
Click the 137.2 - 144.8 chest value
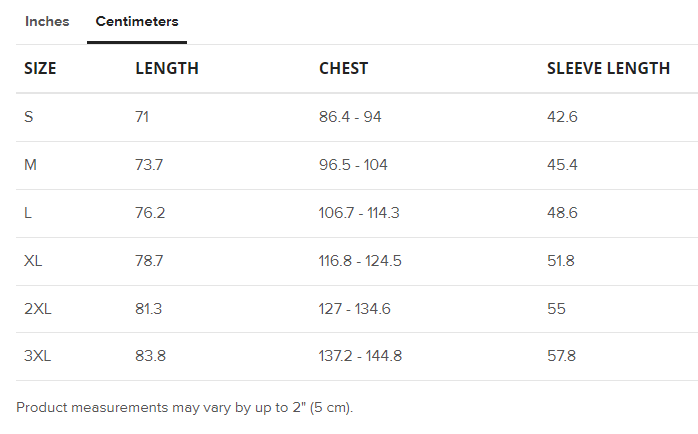pyautogui.click(x=360, y=356)
